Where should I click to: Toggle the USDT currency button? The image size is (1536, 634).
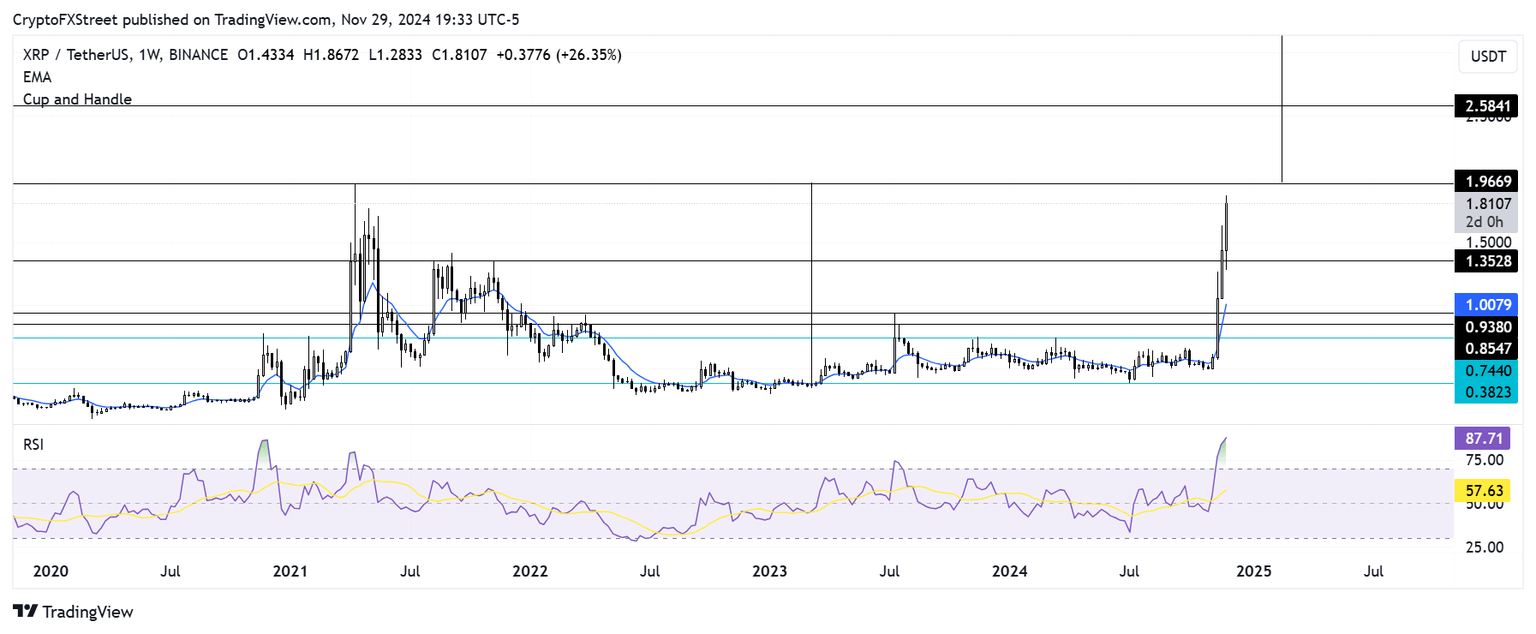coord(1487,57)
